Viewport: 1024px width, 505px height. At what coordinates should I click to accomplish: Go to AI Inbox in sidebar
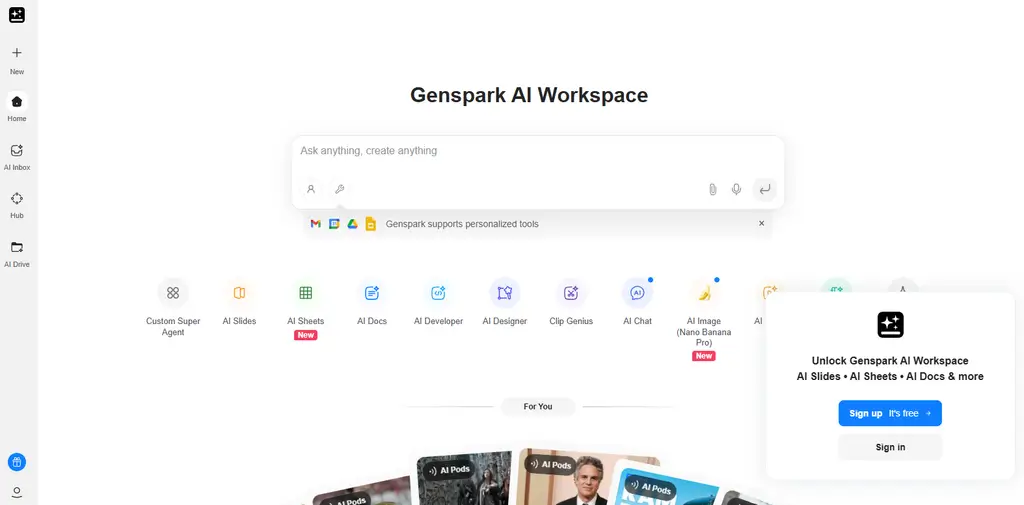17,157
